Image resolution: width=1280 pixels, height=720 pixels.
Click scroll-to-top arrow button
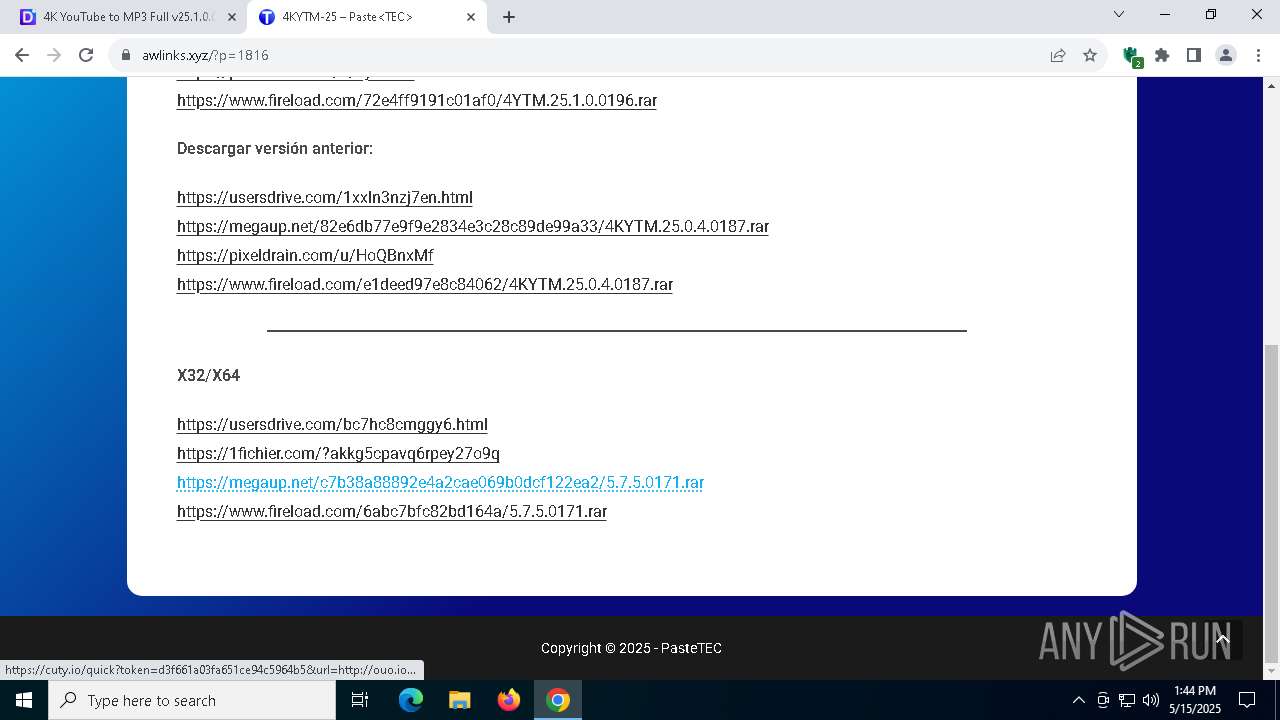1222,640
